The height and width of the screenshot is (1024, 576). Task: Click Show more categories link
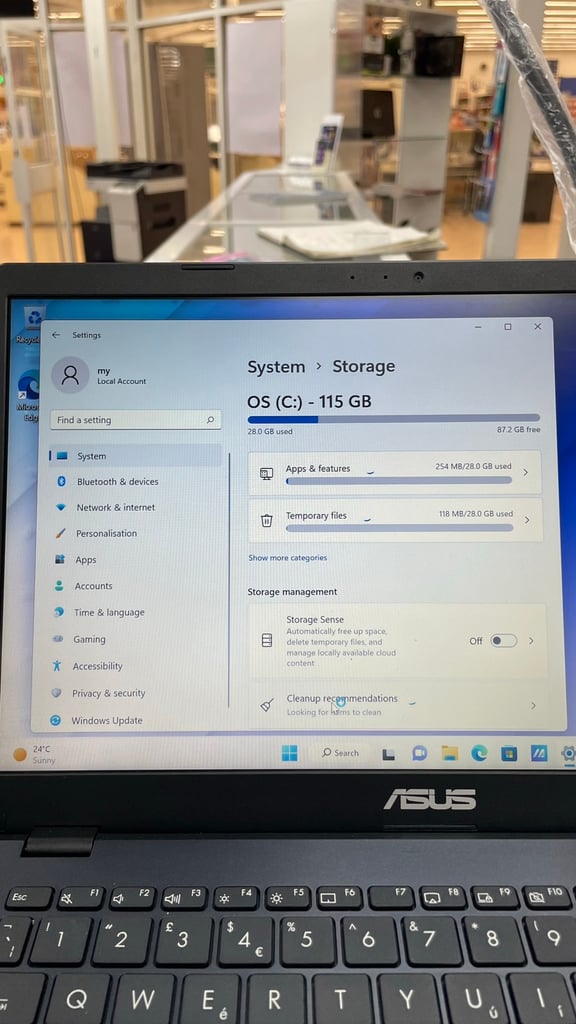pos(287,558)
